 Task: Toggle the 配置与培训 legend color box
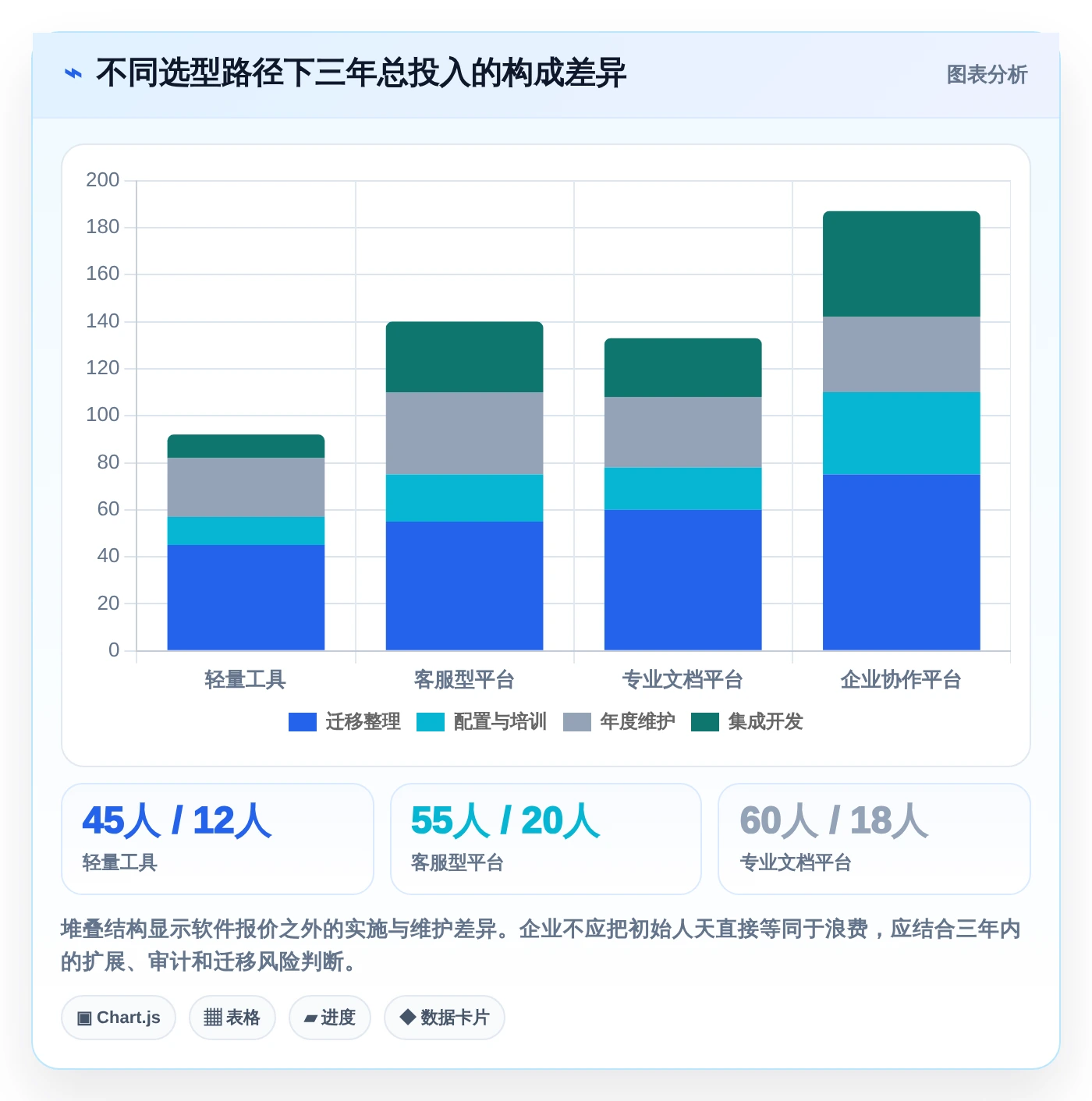click(431, 722)
